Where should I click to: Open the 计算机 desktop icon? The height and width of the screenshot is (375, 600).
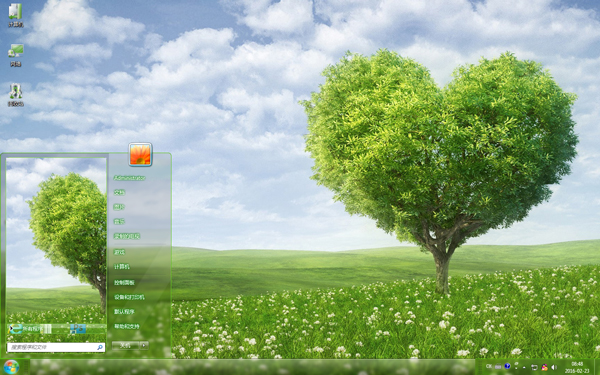15,15
